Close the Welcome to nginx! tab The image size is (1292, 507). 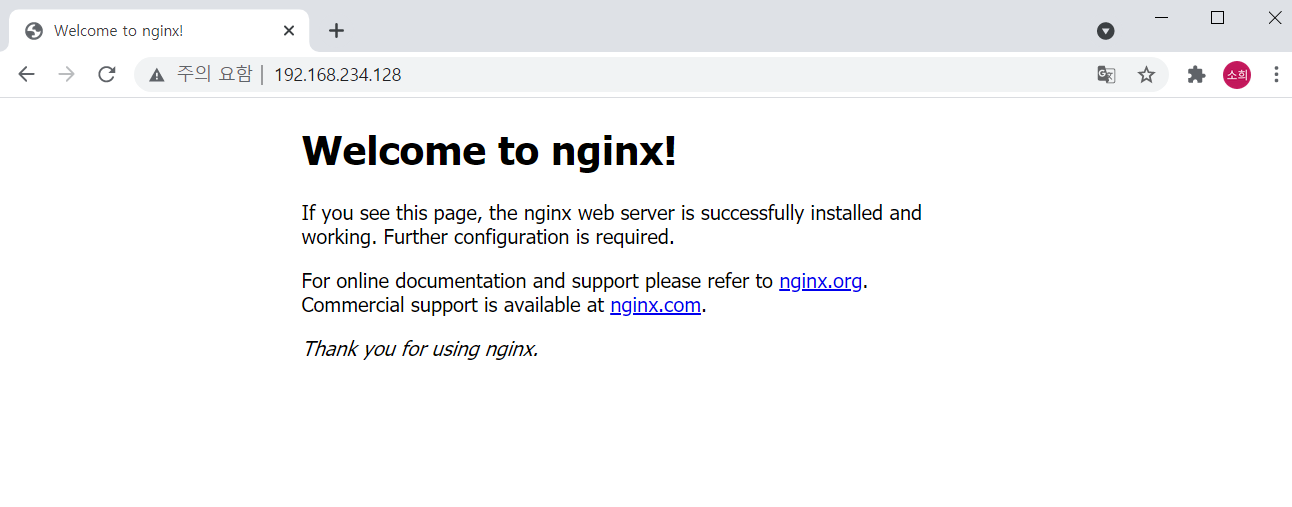[x=289, y=30]
